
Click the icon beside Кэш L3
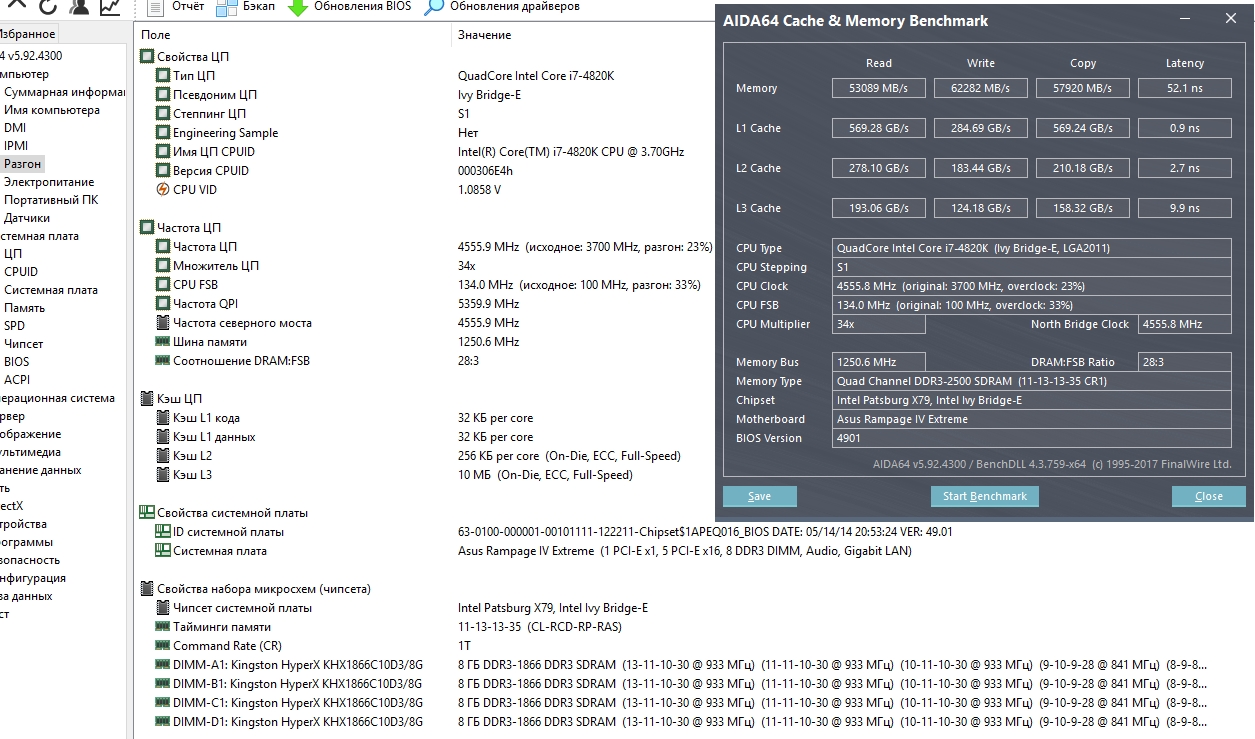(163, 475)
